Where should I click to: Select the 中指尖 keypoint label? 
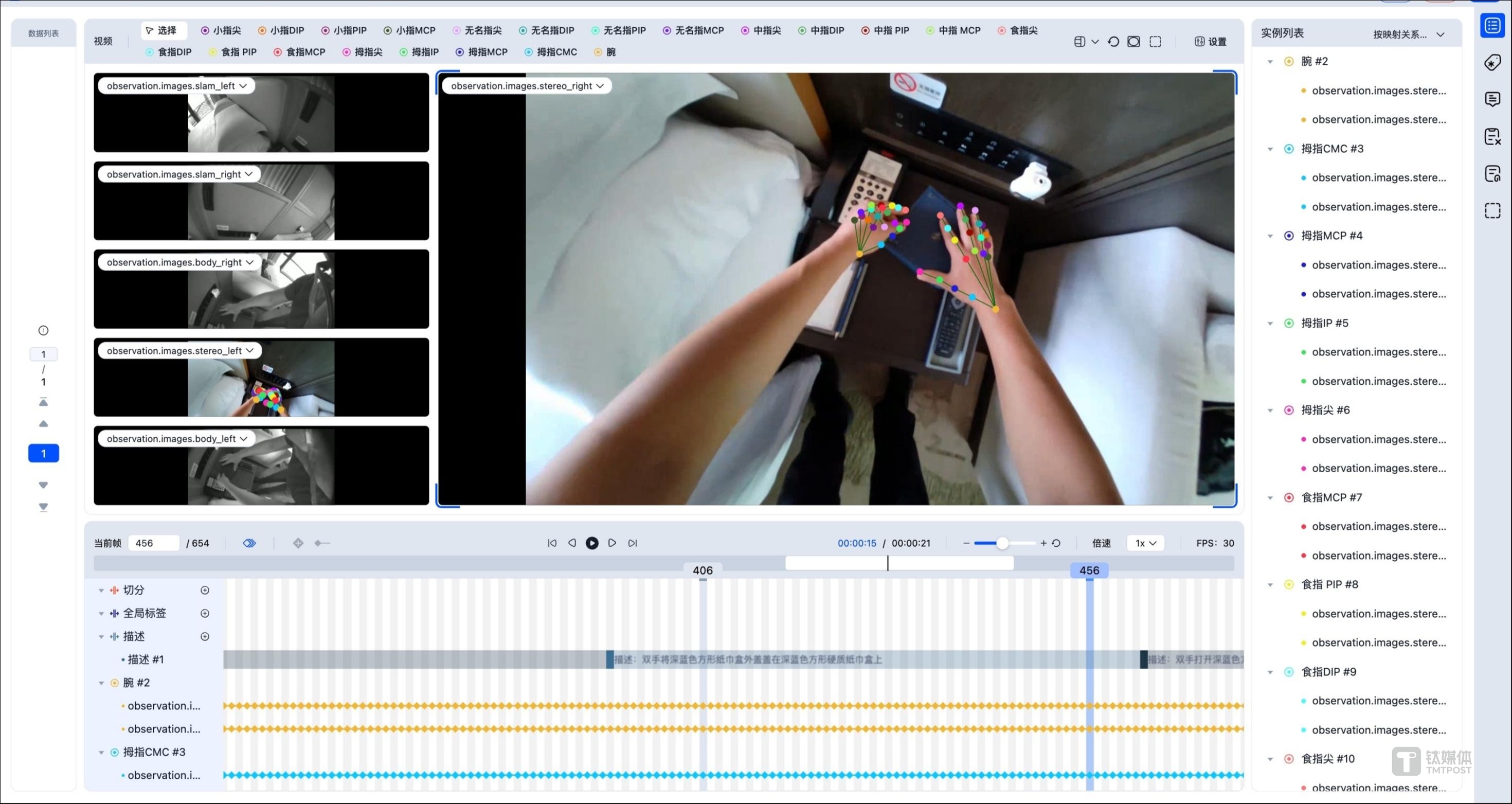761,30
